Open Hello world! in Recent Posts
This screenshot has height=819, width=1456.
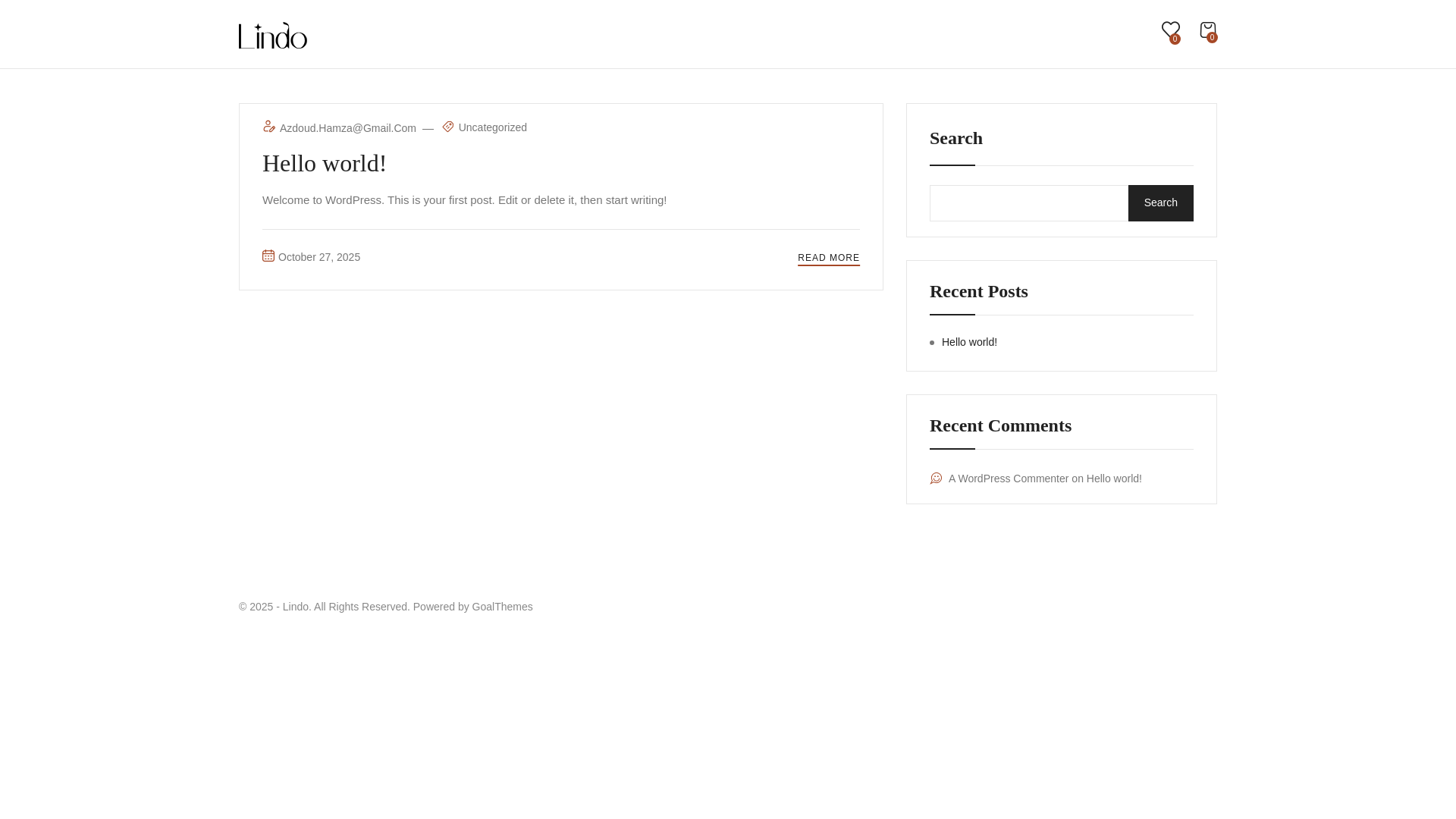pos(969,342)
